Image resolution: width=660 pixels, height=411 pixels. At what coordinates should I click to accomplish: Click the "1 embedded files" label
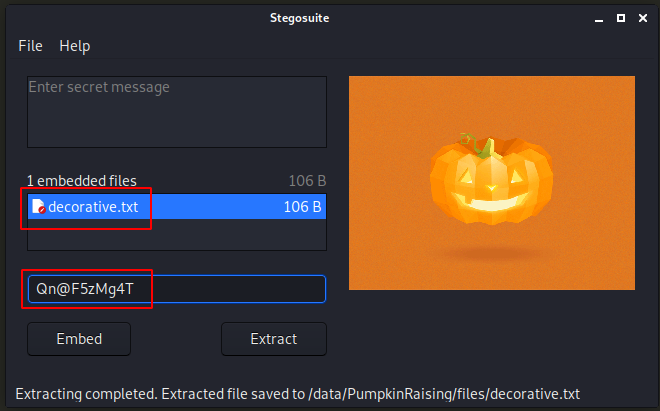point(81,181)
